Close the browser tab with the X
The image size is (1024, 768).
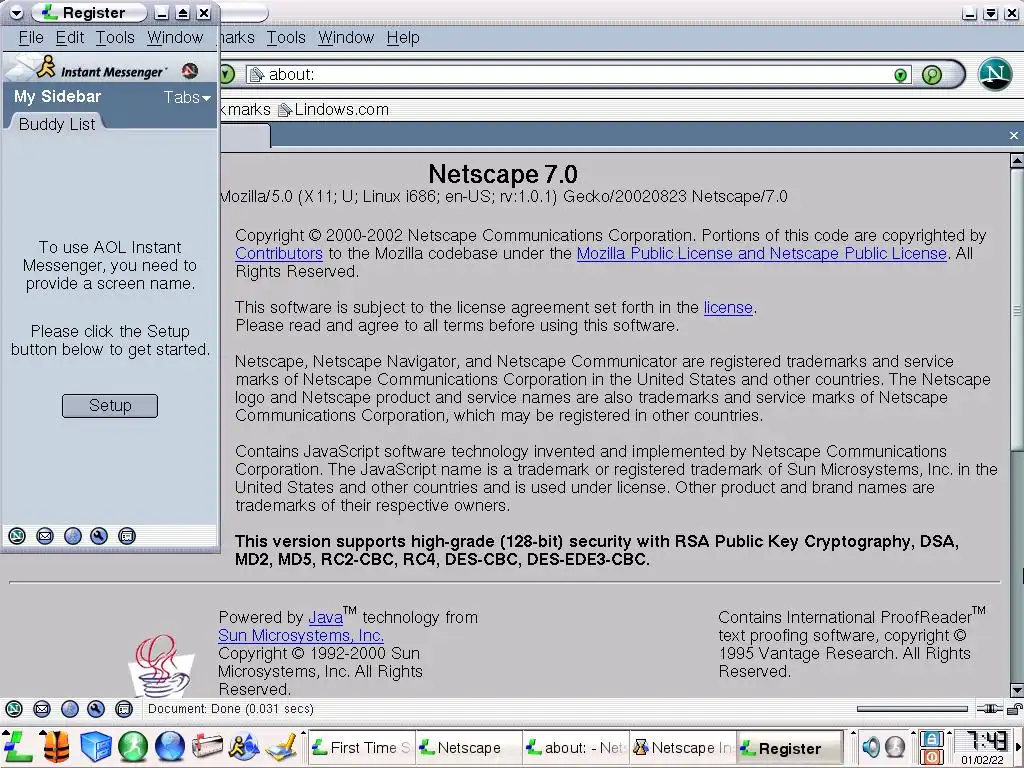tap(1014, 136)
